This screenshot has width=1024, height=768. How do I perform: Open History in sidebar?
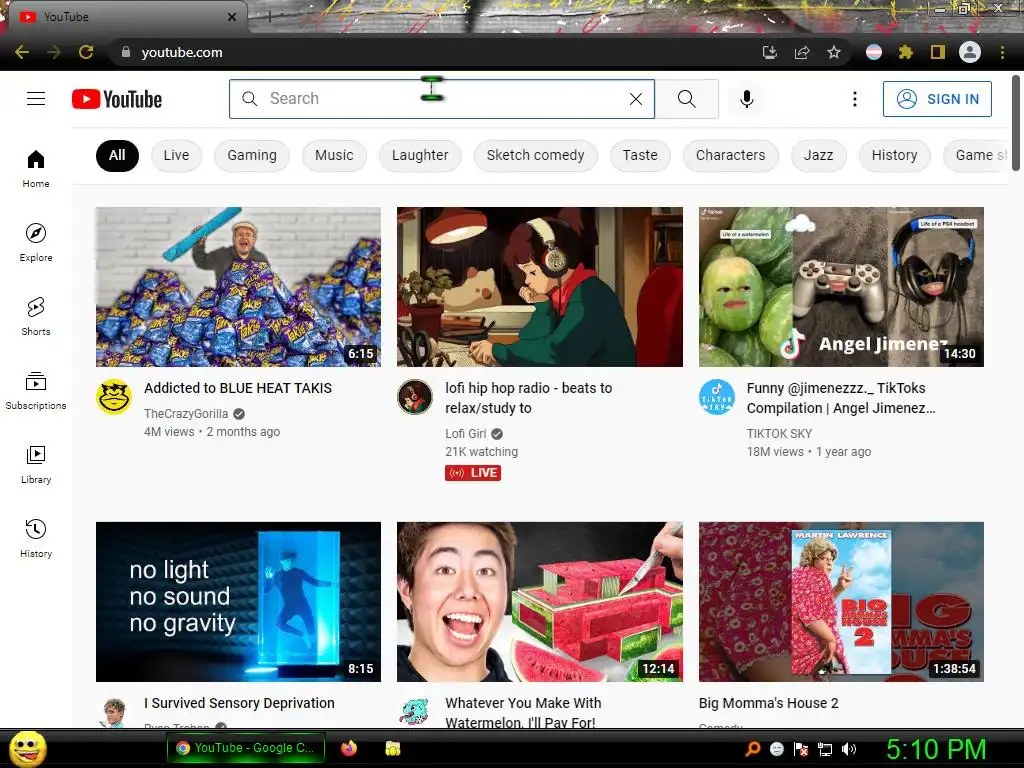(36, 538)
